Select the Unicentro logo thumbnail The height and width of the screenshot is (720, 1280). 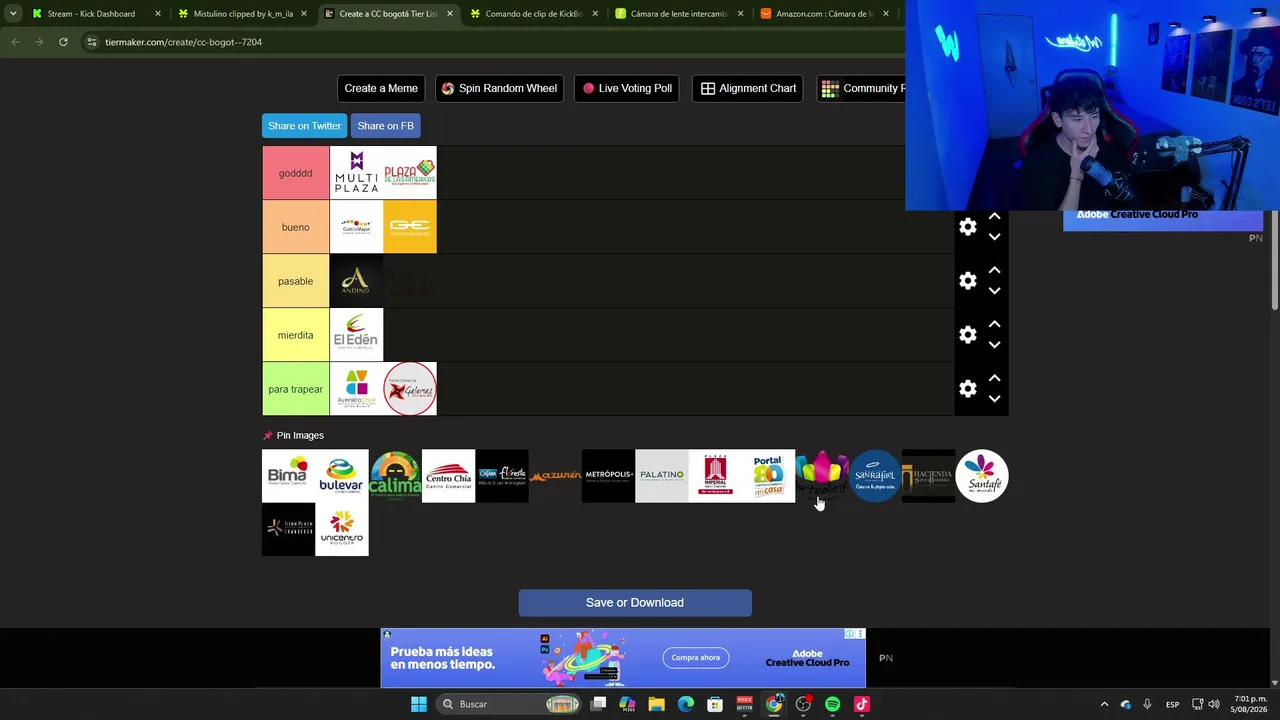tap(342, 529)
